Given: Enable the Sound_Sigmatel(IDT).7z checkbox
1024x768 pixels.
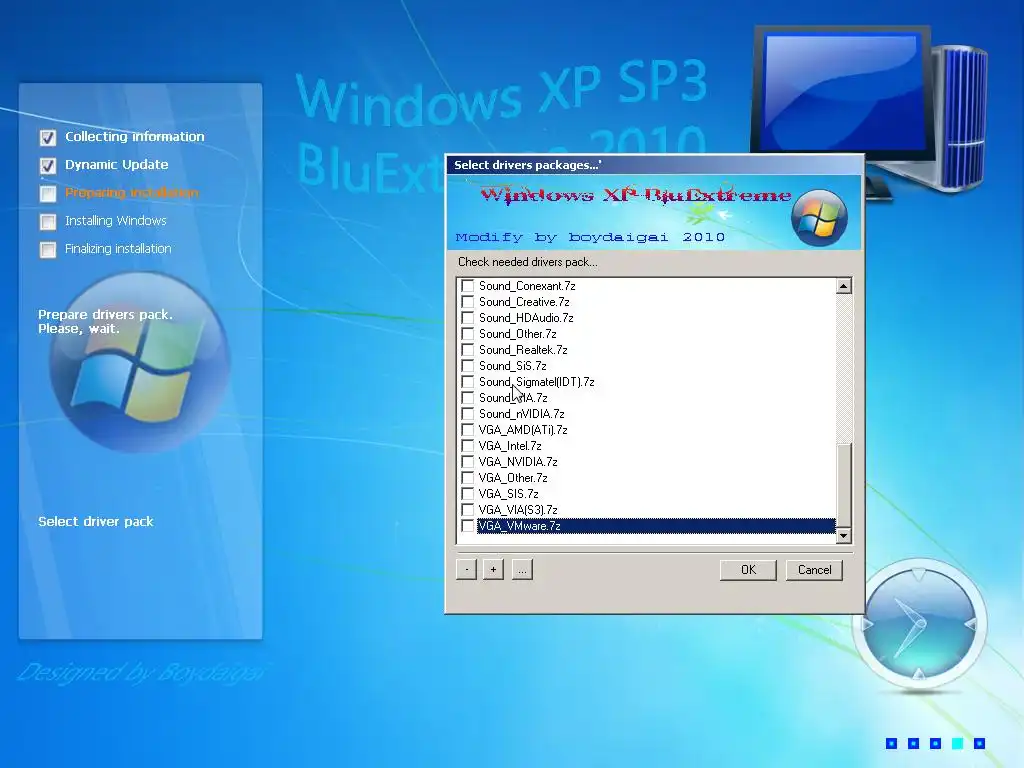Looking at the screenshot, I should coord(468,382).
